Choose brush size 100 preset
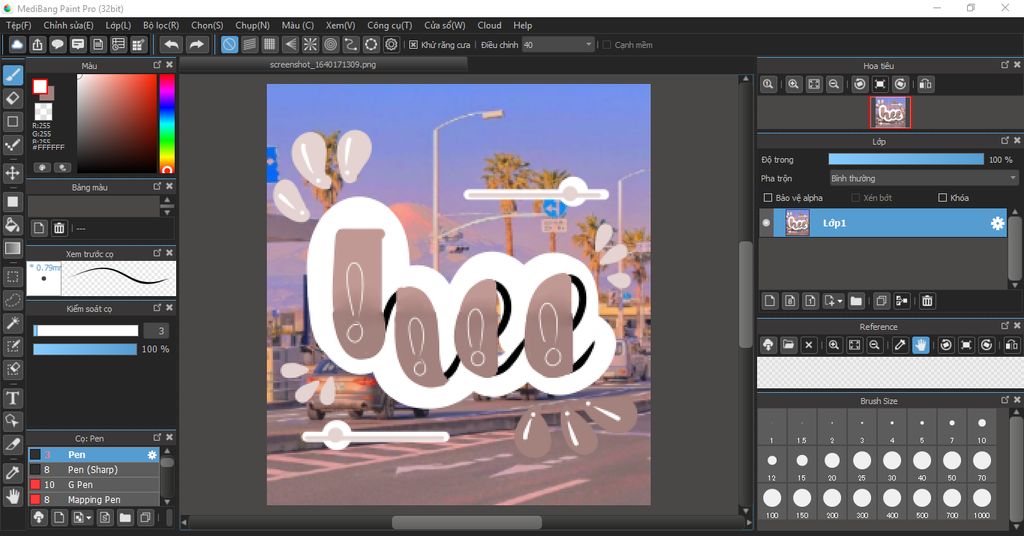Screen dimensions: 1024x536 [772, 503]
